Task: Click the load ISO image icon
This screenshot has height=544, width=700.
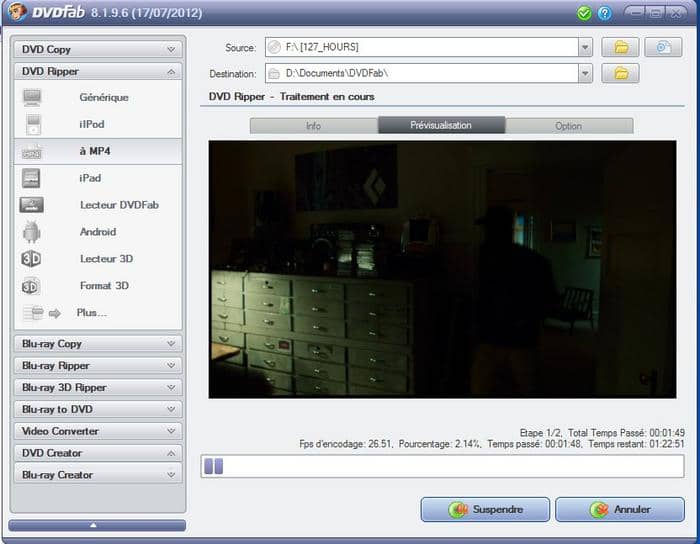Action: 663,47
